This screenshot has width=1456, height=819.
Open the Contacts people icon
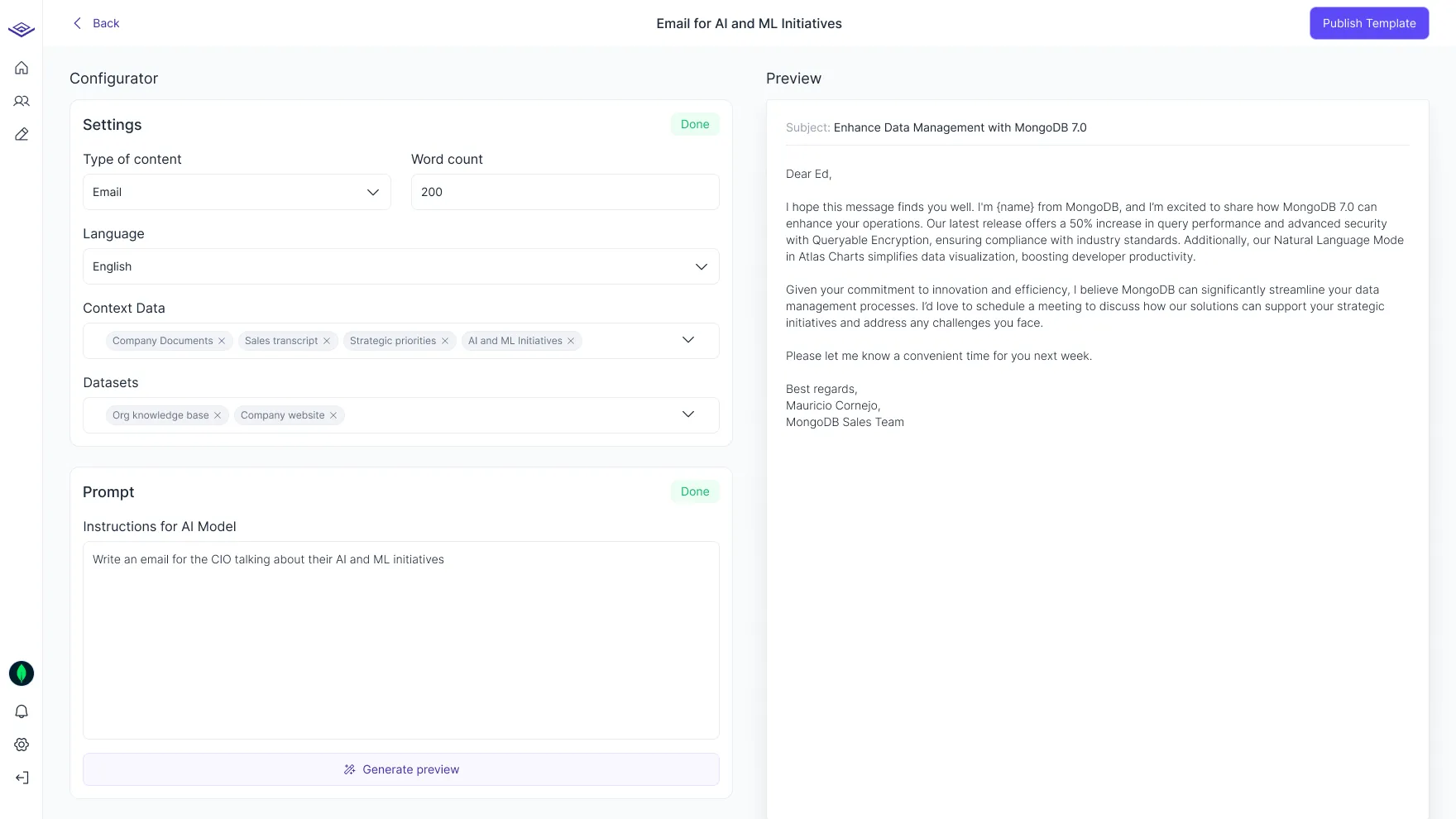(22, 101)
